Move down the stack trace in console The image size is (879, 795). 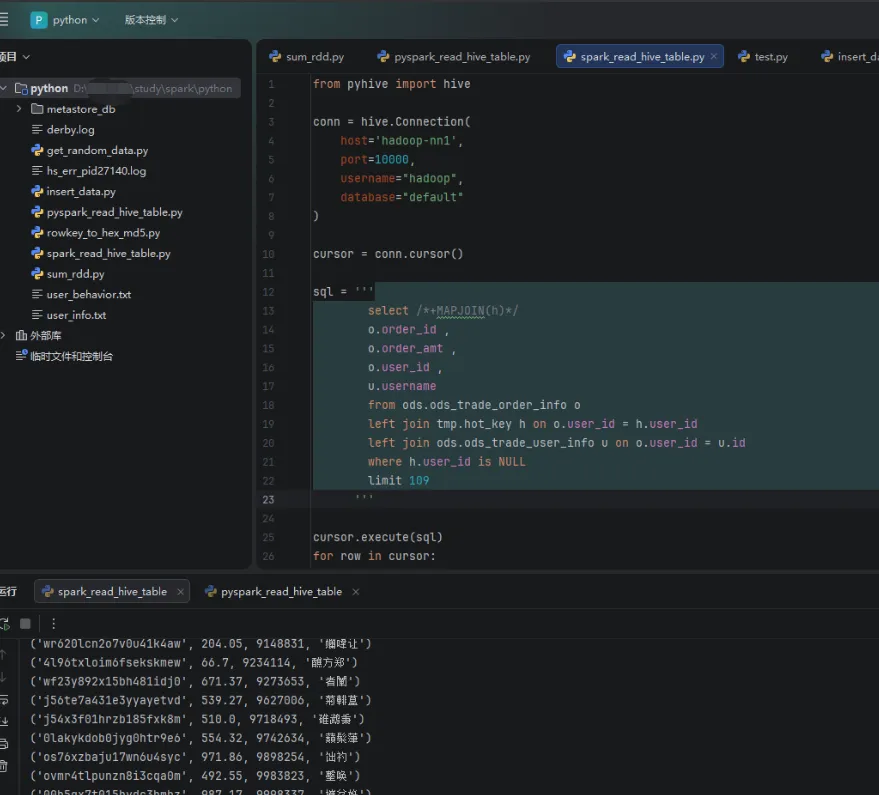point(3,677)
